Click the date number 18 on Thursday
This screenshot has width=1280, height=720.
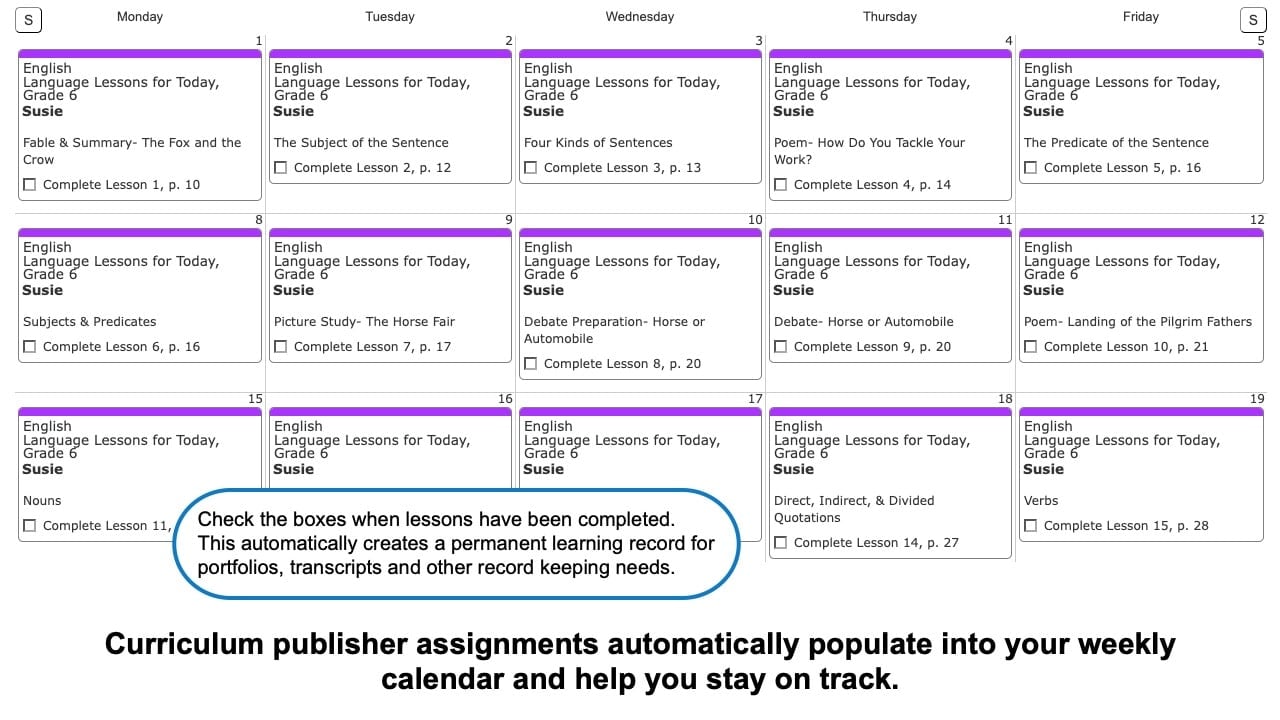tap(1004, 399)
